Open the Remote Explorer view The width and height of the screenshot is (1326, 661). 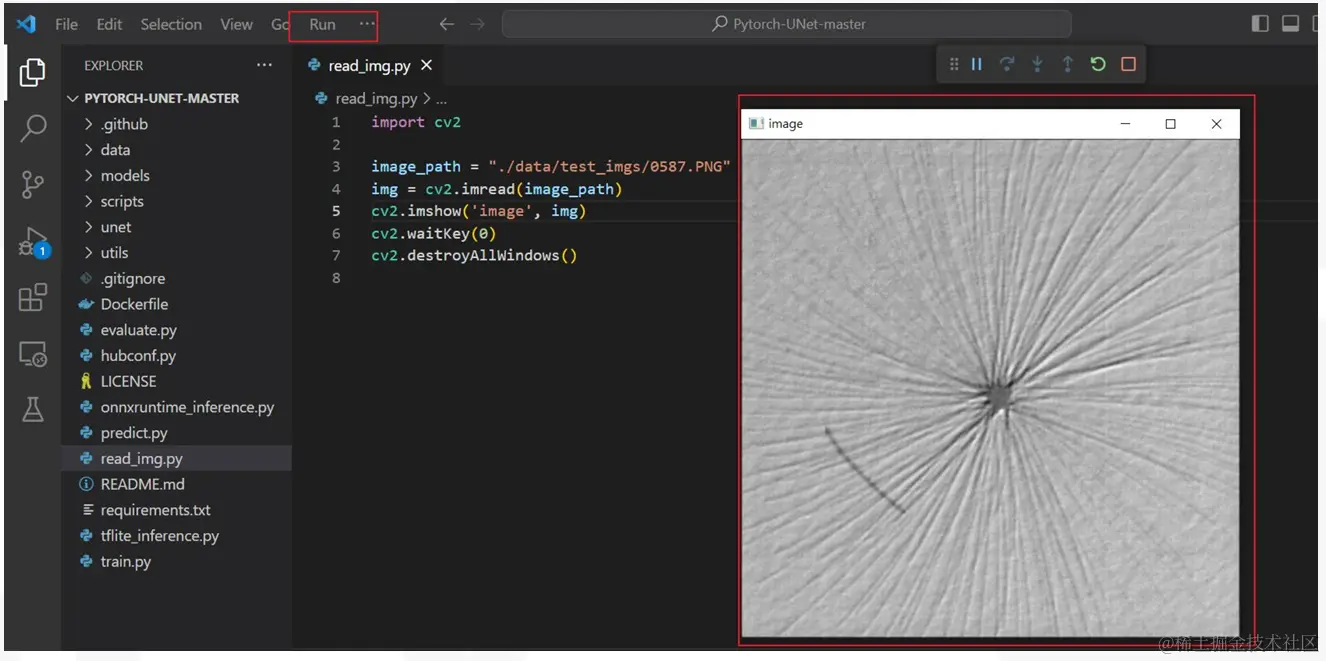(33, 353)
